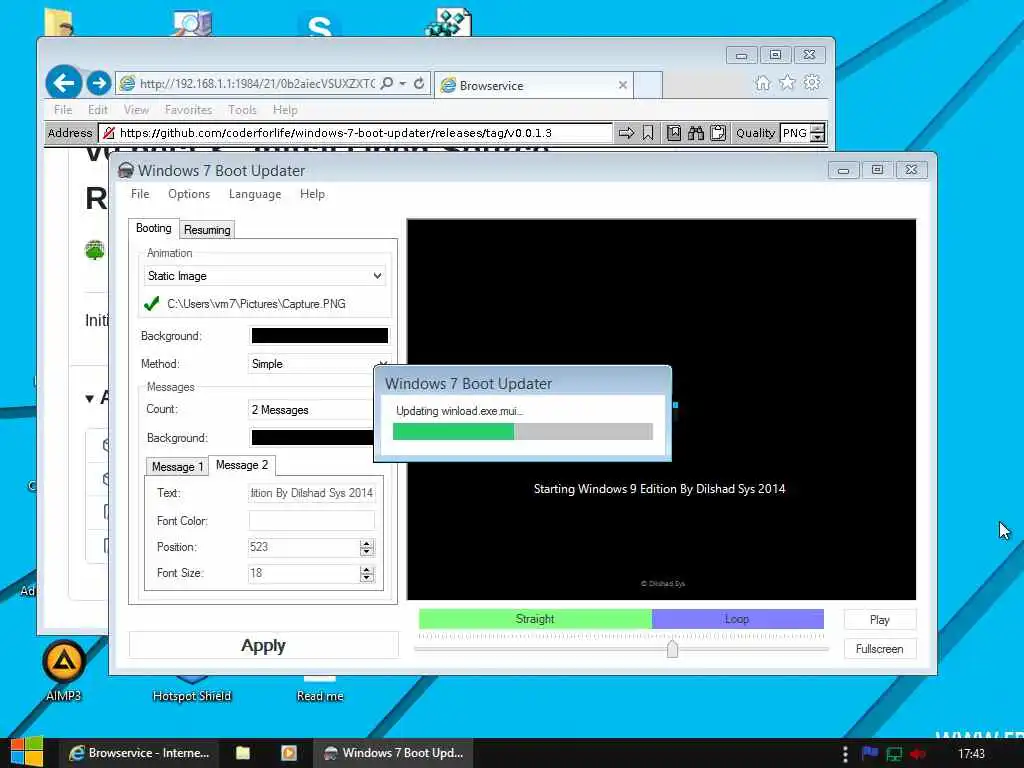
Task: Open IE favorites star icon
Action: coord(788,83)
